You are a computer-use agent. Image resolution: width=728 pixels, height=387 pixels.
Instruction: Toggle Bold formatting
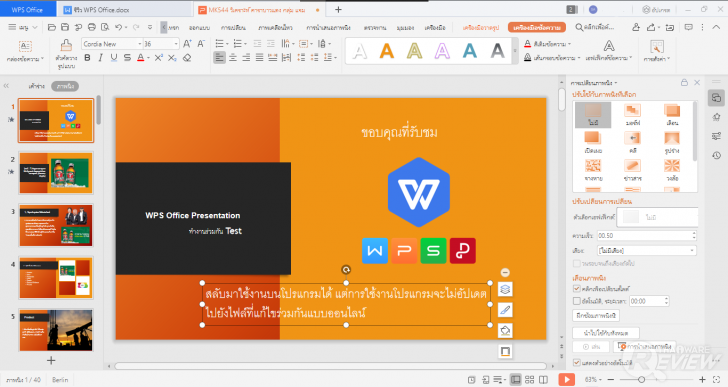point(87,58)
